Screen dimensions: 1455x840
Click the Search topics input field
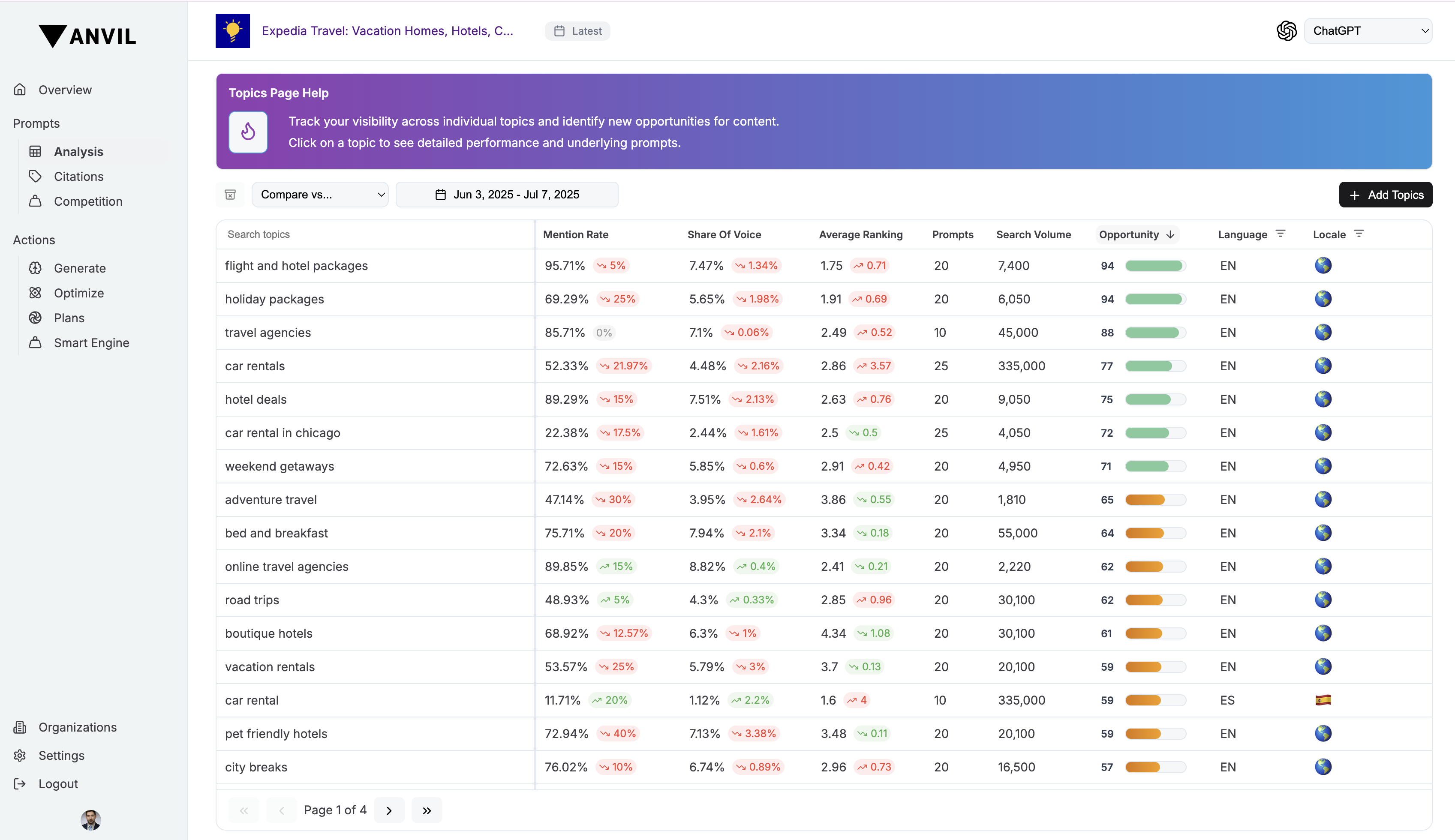(x=375, y=234)
